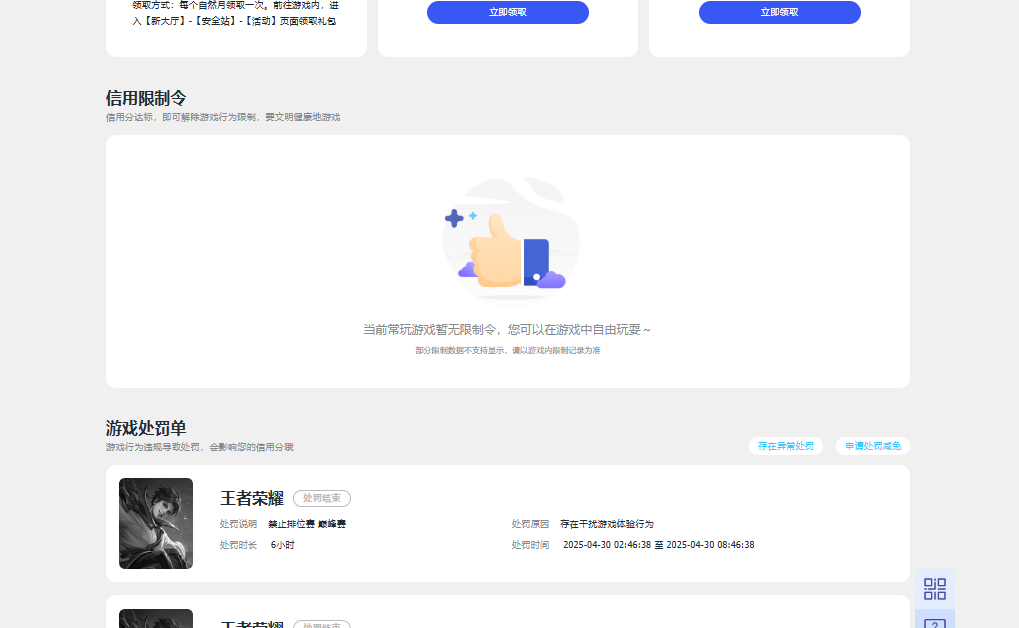Click penalty reason 存在干扰游戏体验行为
The height and width of the screenshot is (628, 1019).
[x=607, y=524]
